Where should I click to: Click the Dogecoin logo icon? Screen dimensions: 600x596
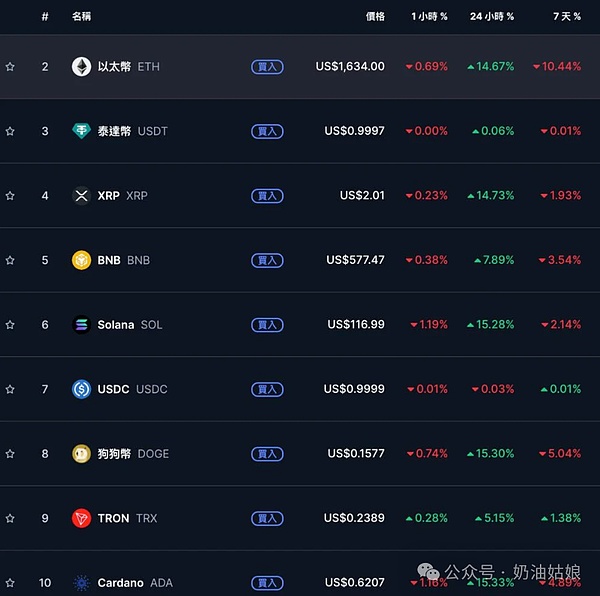click(81, 454)
